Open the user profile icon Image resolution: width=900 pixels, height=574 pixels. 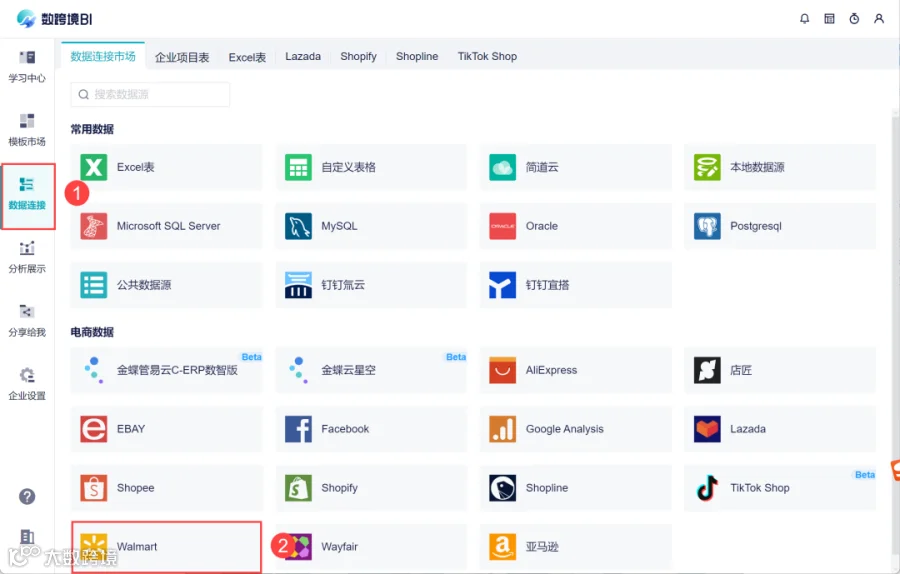pyautogui.click(x=879, y=19)
